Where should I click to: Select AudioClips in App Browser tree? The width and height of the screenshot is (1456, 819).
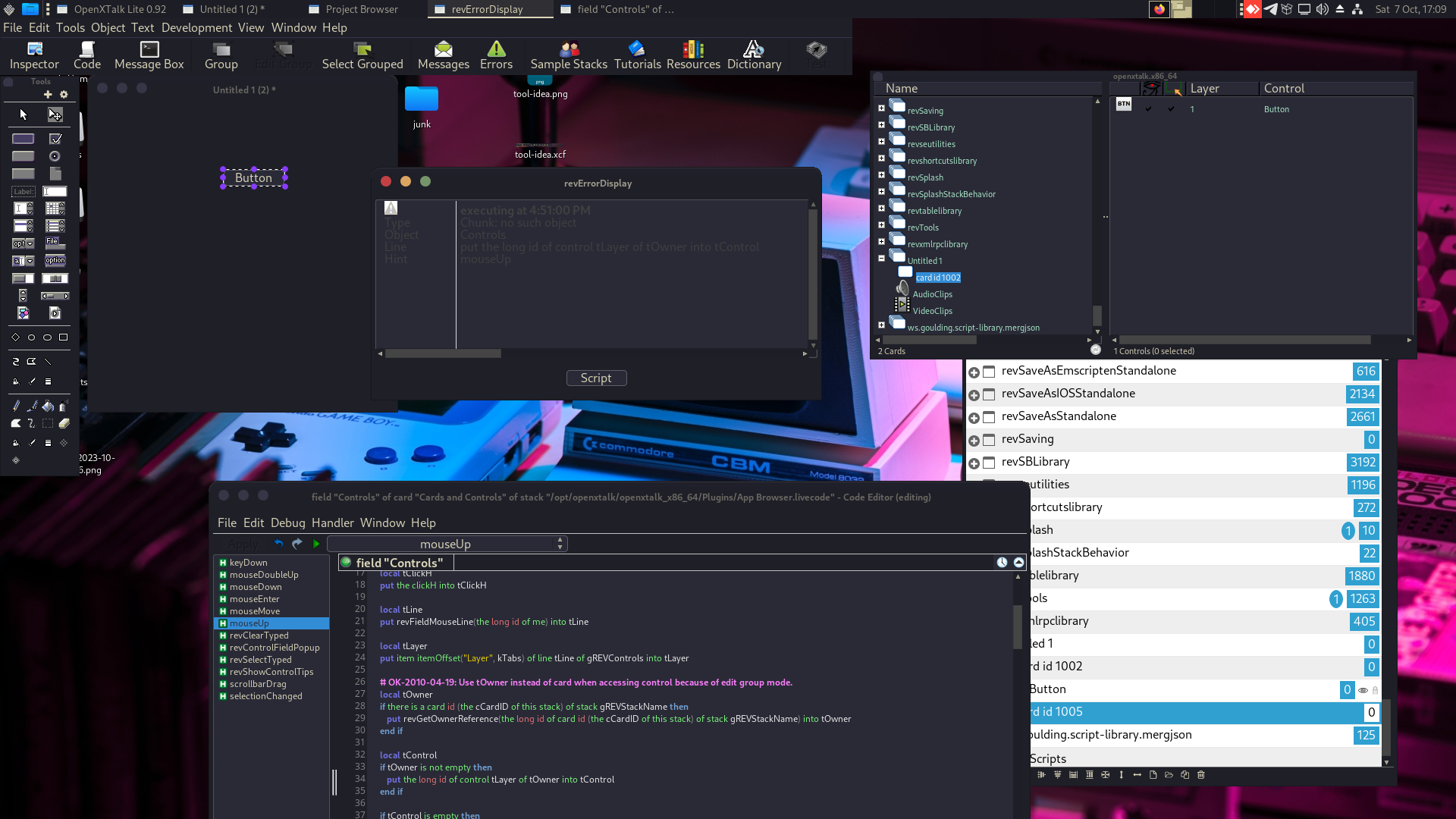coord(932,294)
